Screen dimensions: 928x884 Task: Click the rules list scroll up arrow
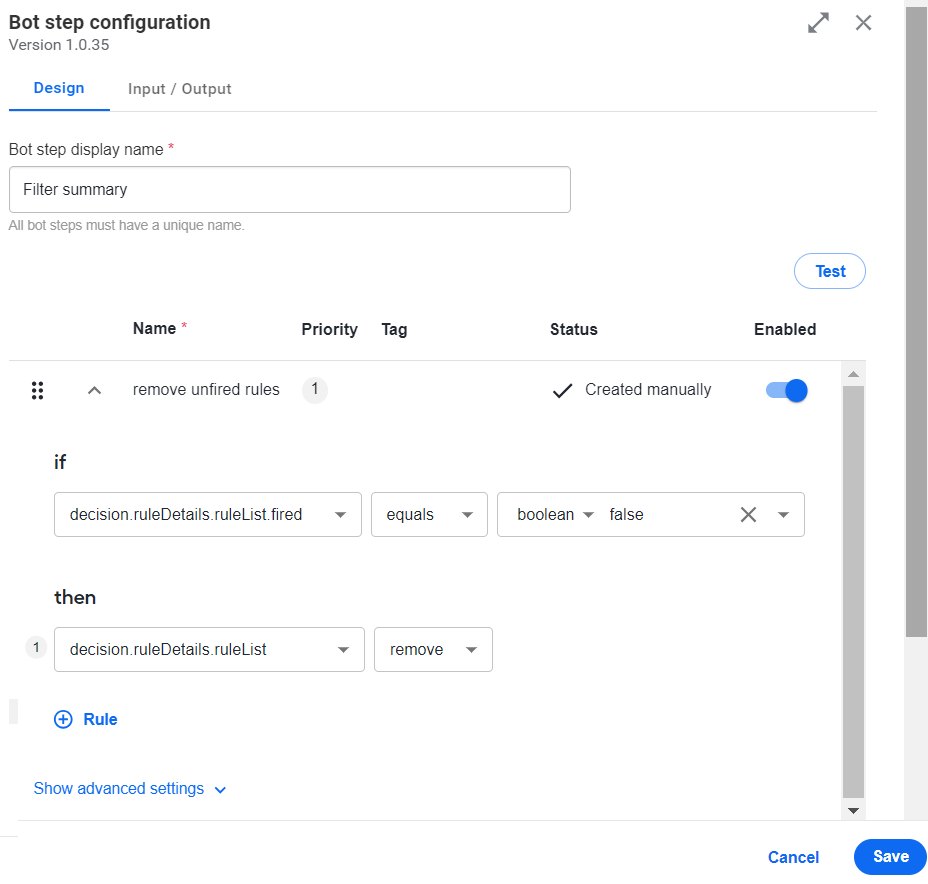[x=853, y=374]
